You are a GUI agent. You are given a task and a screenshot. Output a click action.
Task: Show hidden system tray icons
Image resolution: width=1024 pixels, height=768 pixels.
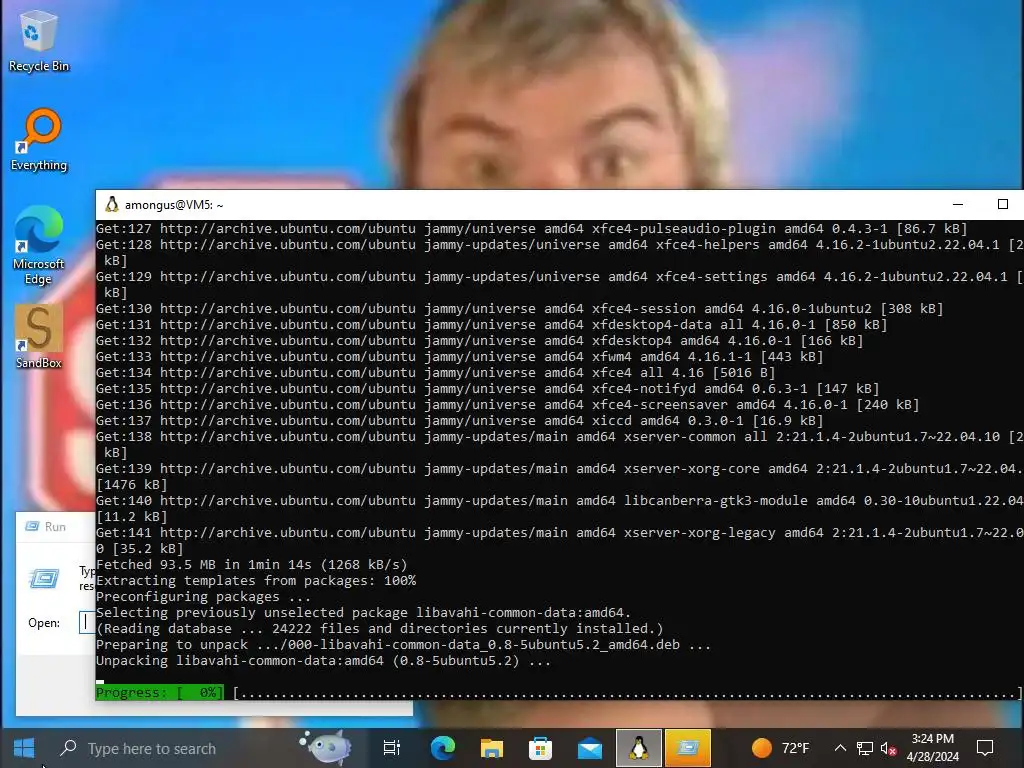point(840,748)
